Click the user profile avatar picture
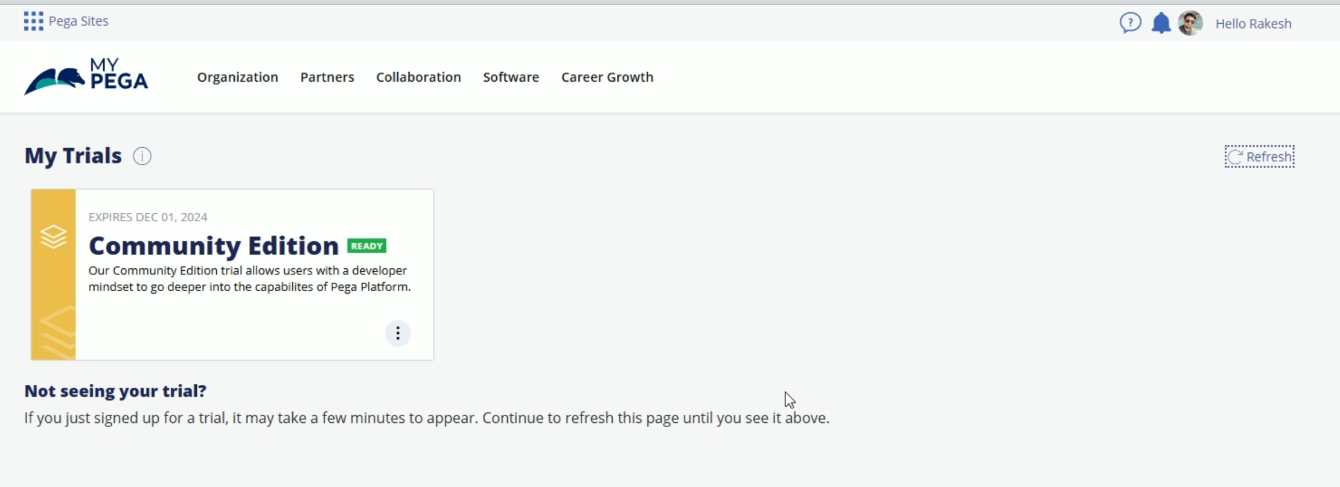Image resolution: width=1340 pixels, height=487 pixels. click(1189, 23)
